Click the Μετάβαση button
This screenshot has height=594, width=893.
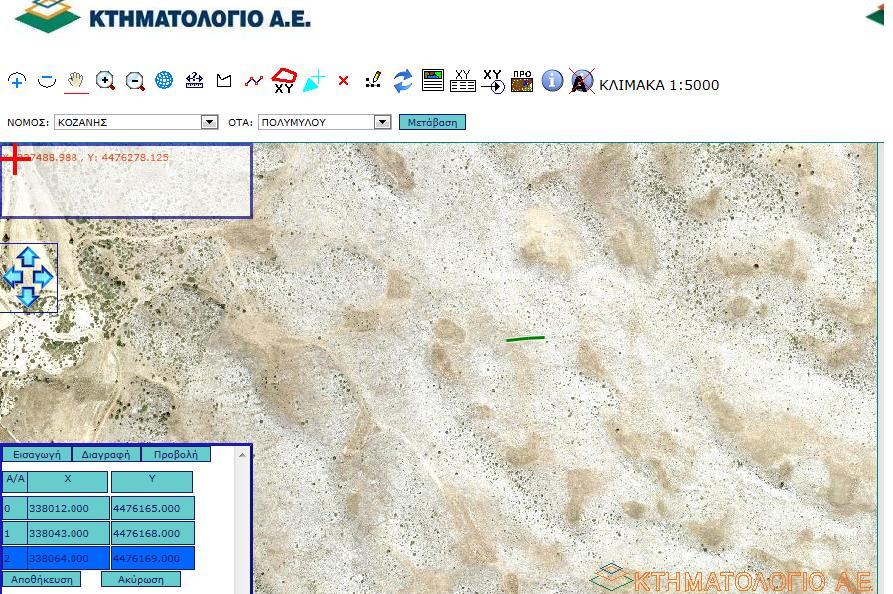432,122
